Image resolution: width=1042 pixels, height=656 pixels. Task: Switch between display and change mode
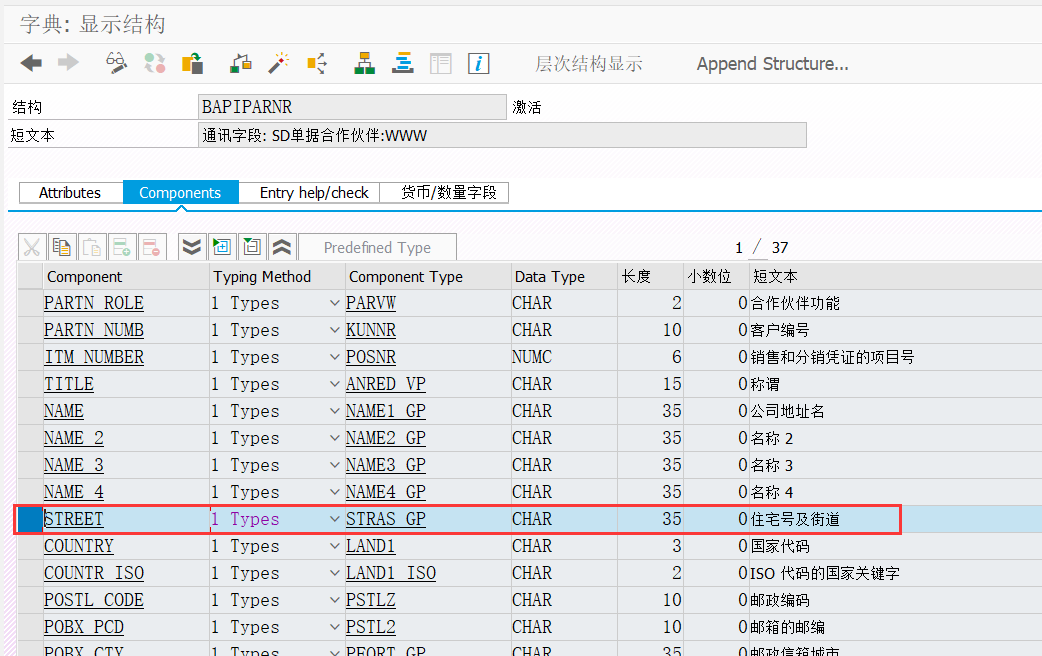(x=116, y=63)
